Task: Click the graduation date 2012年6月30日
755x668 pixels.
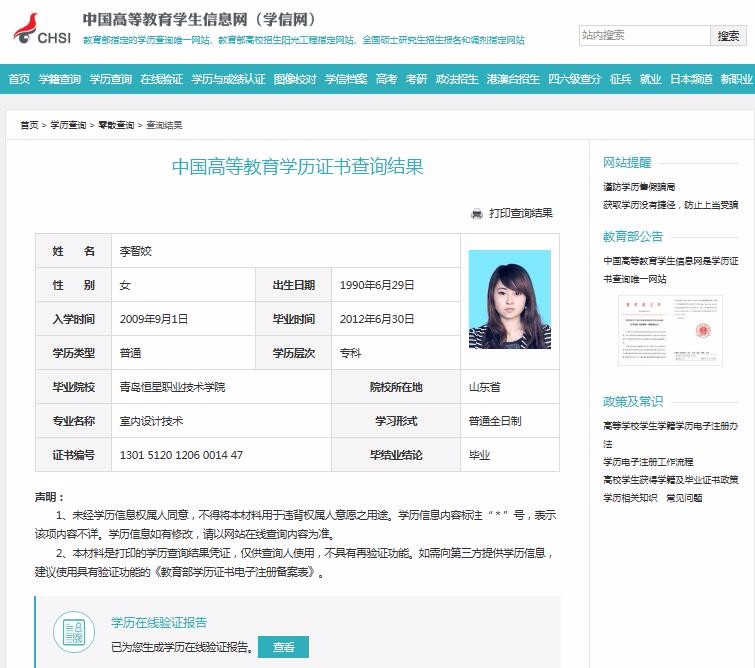Action: pyautogui.click(x=377, y=319)
